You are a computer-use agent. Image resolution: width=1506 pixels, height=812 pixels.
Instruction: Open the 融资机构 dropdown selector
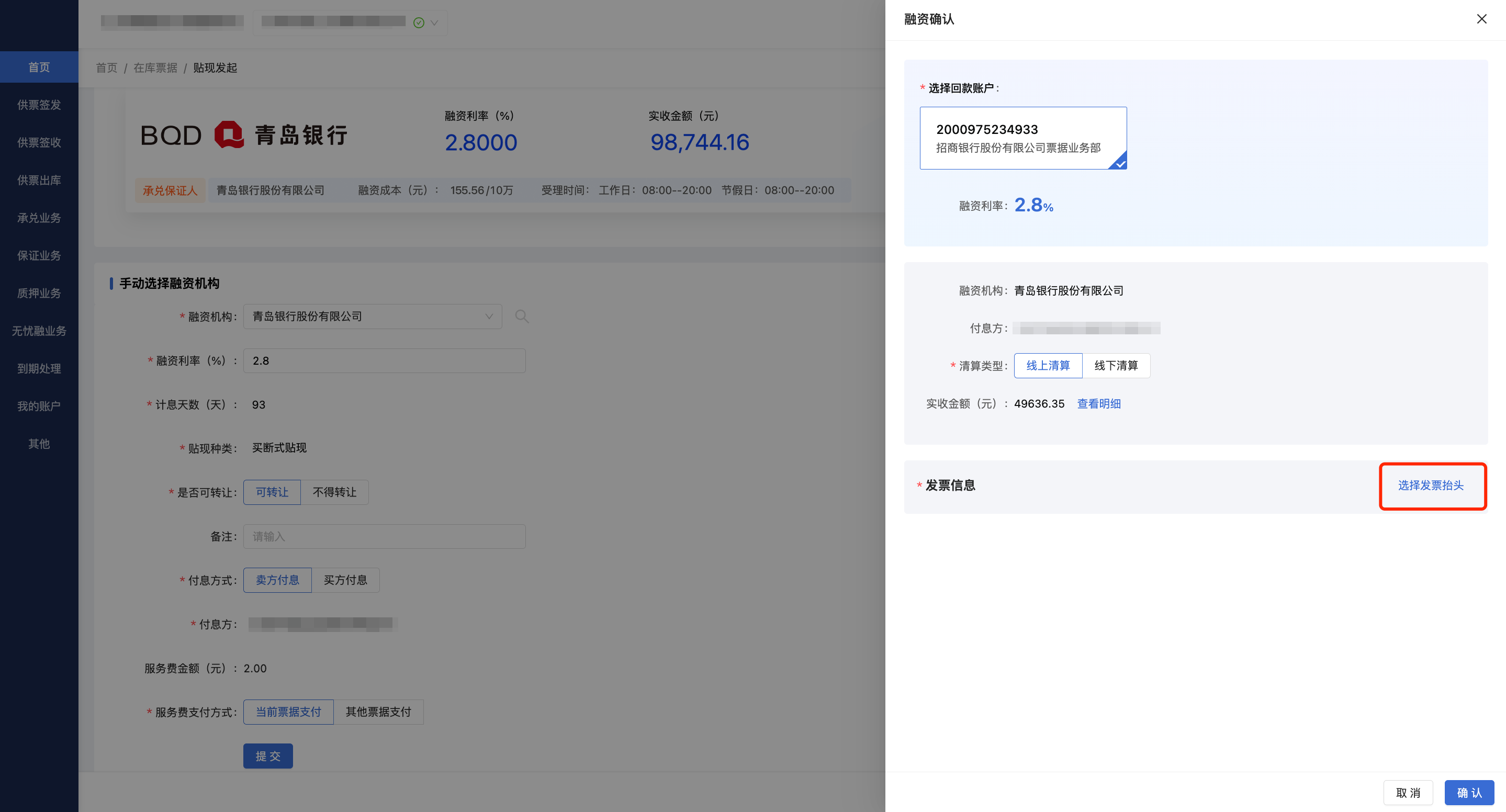373,316
